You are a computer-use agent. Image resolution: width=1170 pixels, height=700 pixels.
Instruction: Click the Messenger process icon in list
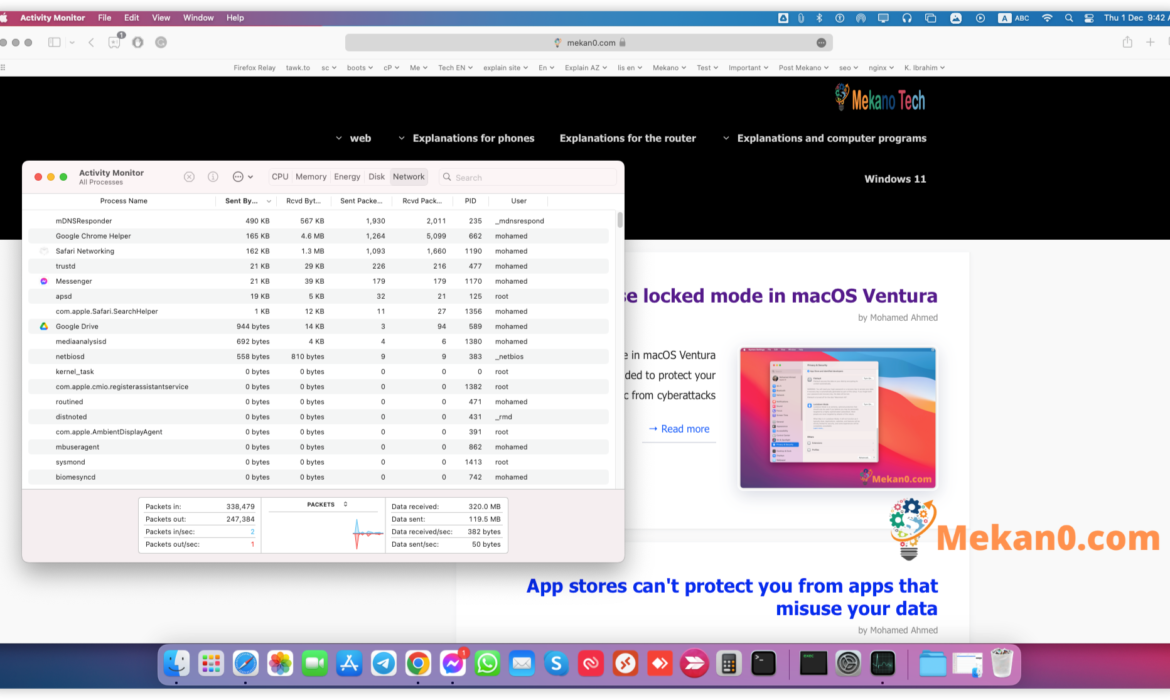(x=44, y=281)
